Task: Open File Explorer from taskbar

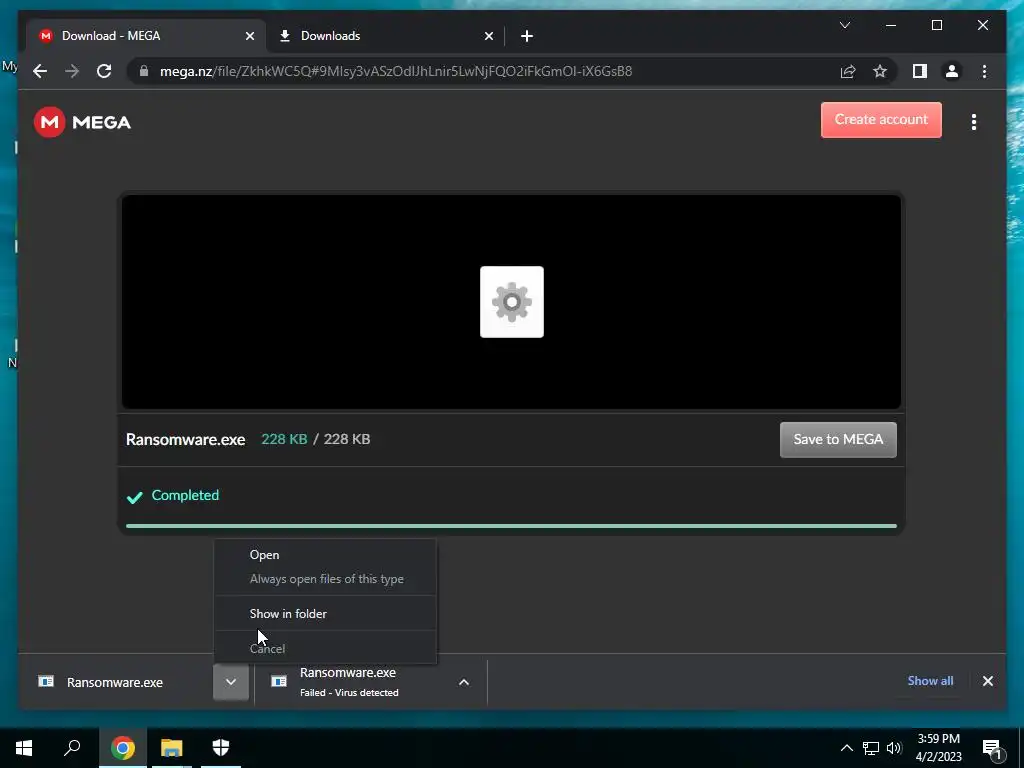Action: pos(172,748)
